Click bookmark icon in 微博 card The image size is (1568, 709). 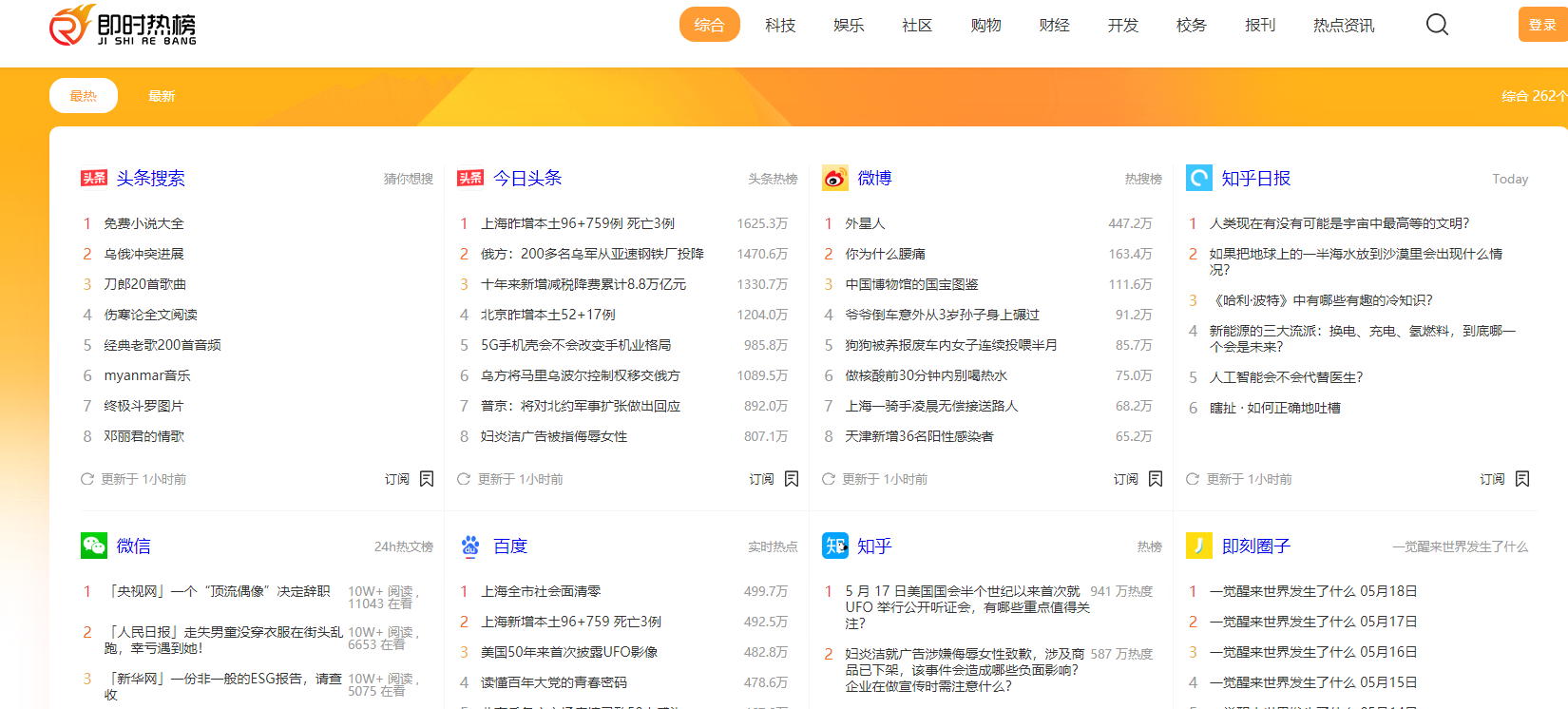[x=1156, y=479]
